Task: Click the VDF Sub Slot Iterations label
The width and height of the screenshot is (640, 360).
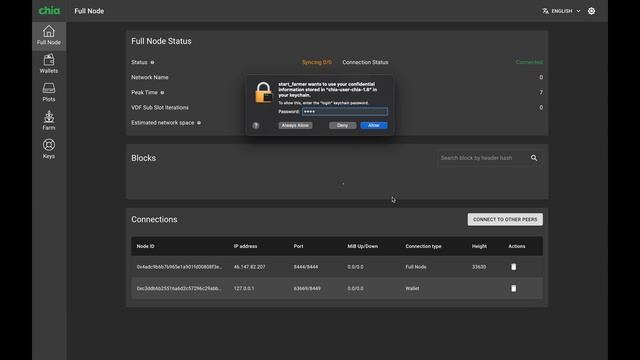Action: (x=160, y=108)
